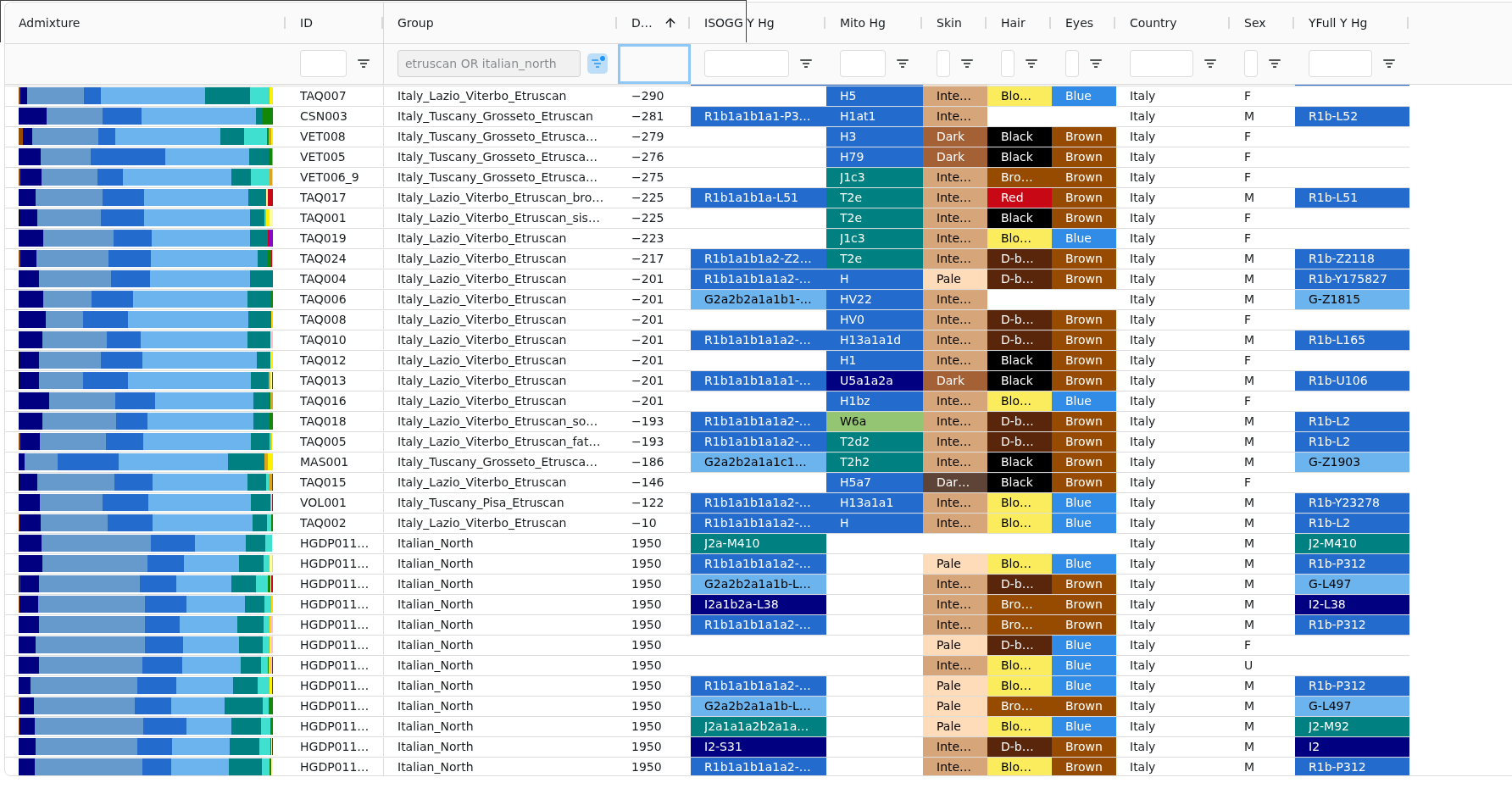Focus the ID filter text box
Viewport: 1512px width, 794px height.
coord(323,64)
